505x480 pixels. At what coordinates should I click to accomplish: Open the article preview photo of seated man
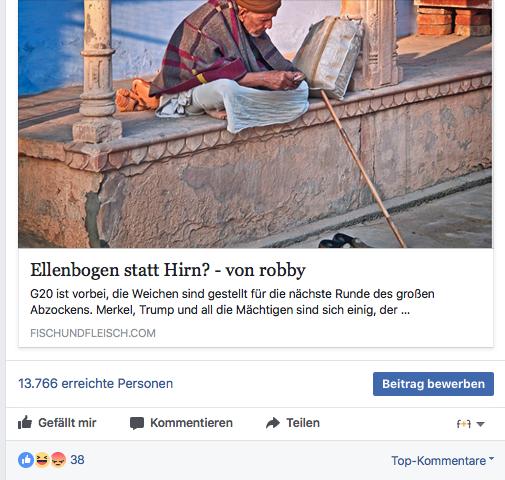pos(255,124)
